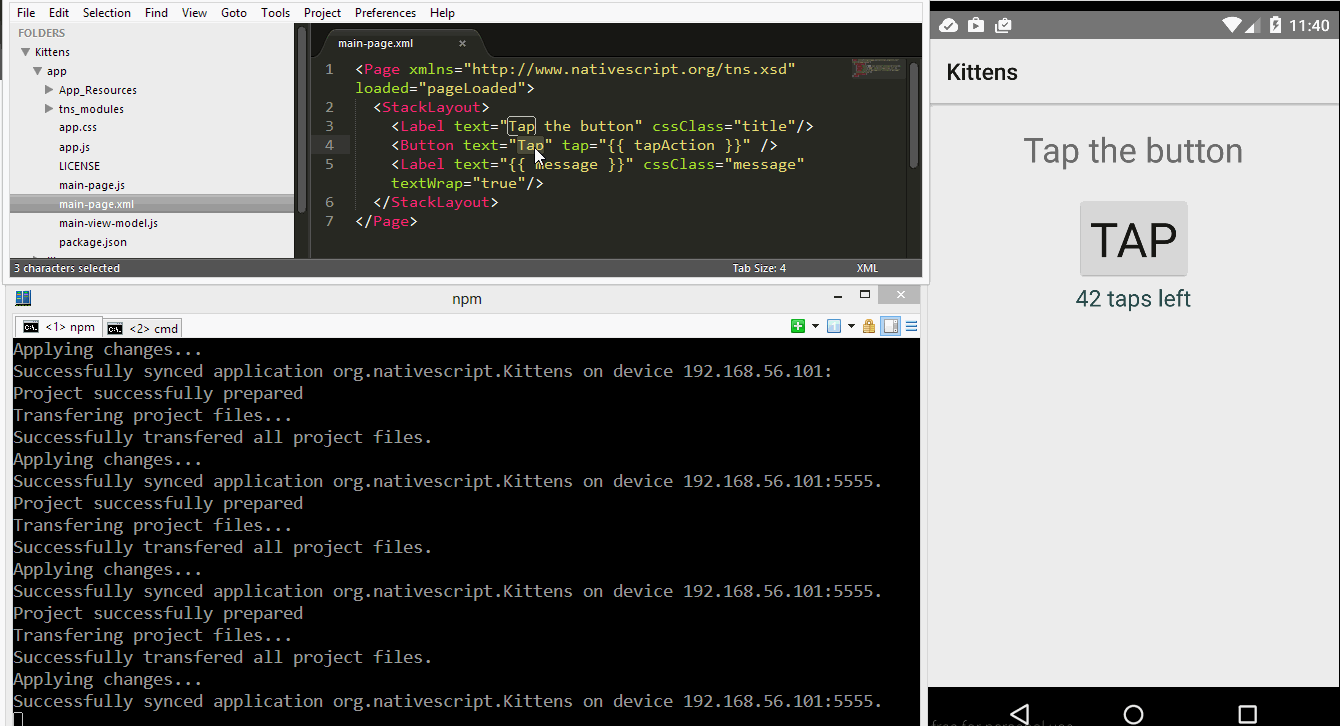The width and height of the screenshot is (1340, 726).
Task: Click the XML syntax selector in status bar
Action: point(867,268)
